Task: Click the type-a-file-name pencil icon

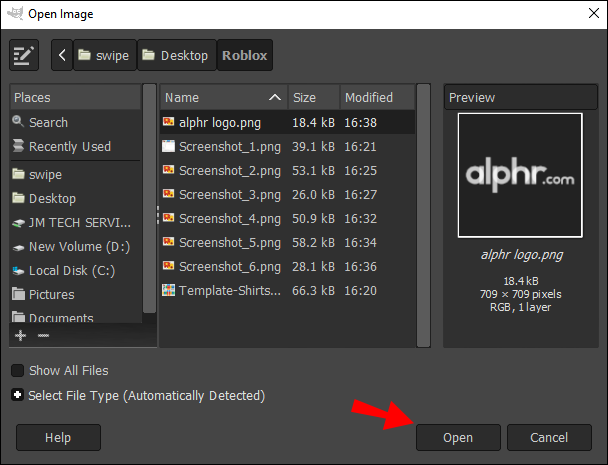Action: [24, 55]
